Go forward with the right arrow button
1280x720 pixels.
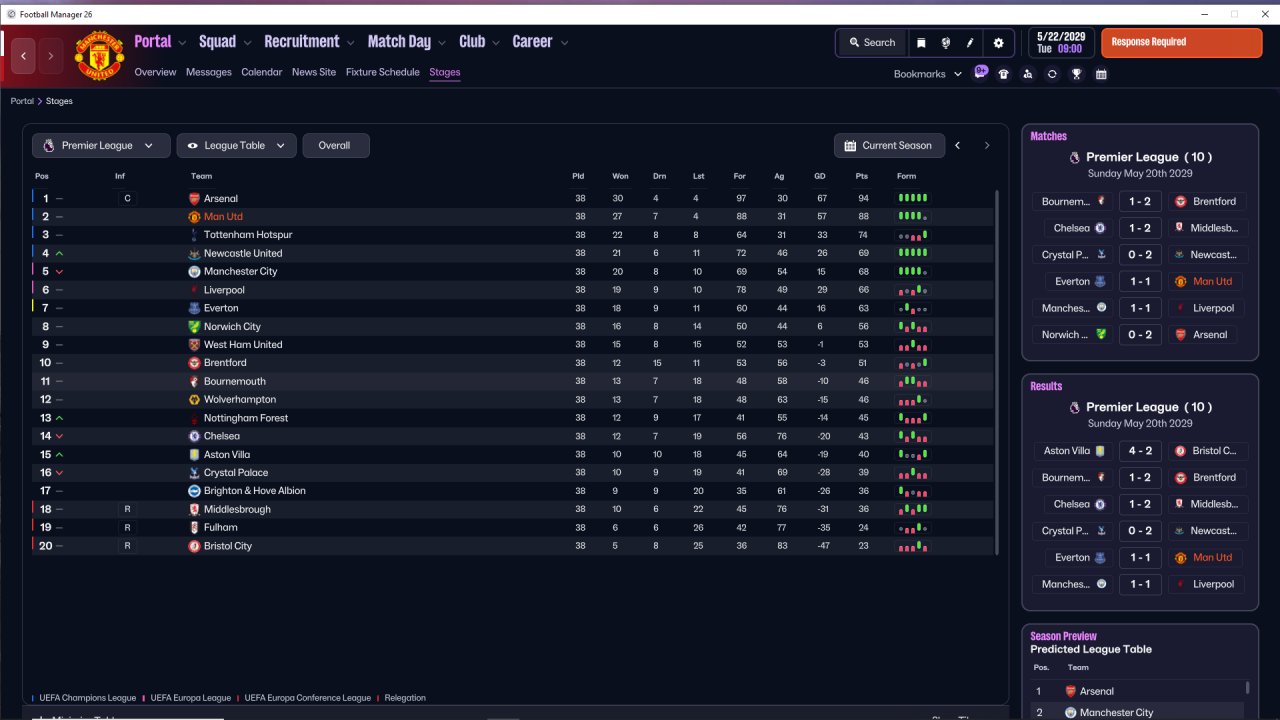(x=51, y=56)
